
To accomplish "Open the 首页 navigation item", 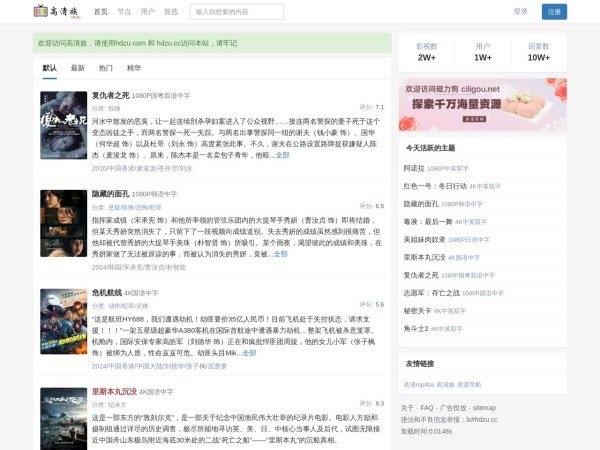I will pyautogui.click(x=100, y=12).
